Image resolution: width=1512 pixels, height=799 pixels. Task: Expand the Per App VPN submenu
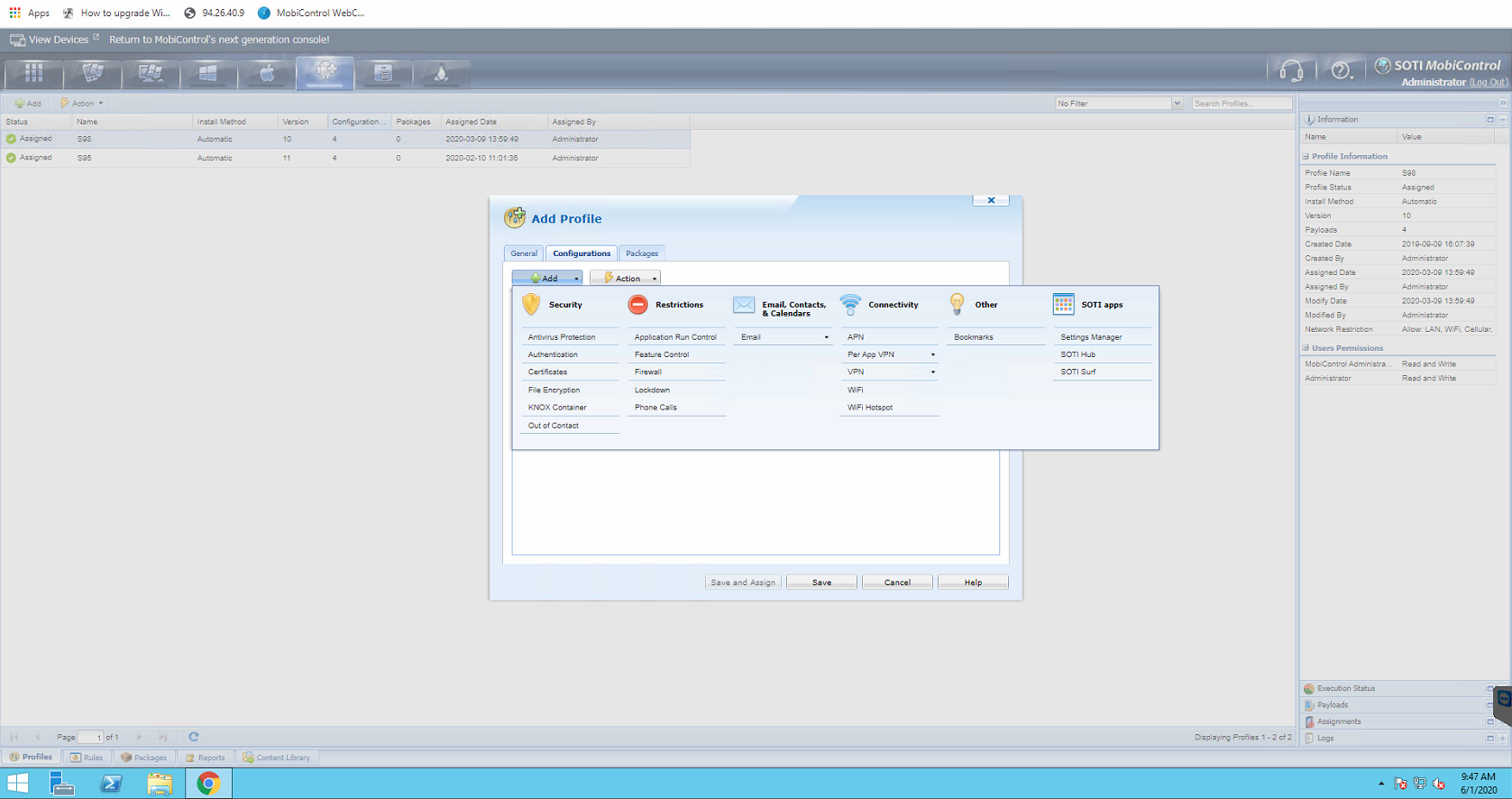point(932,354)
